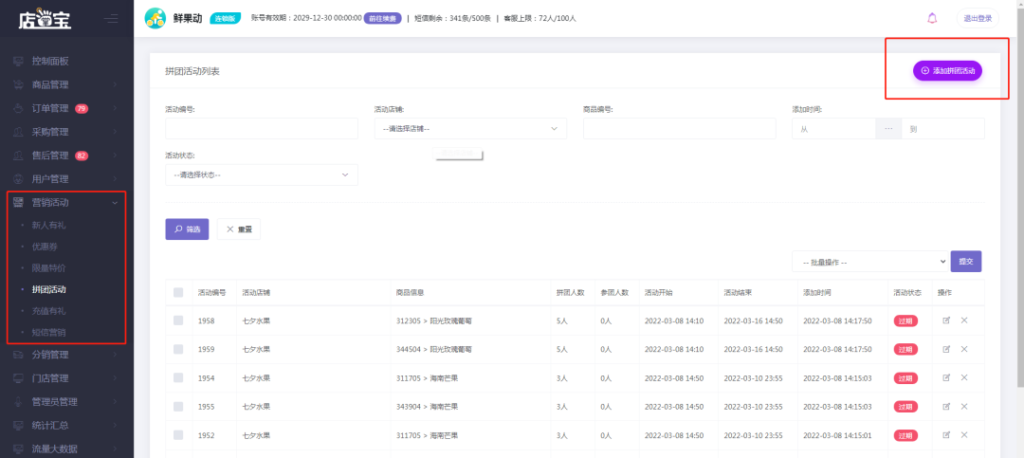
Task: Focus the 活动编号 input field
Action: coord(261,129)
